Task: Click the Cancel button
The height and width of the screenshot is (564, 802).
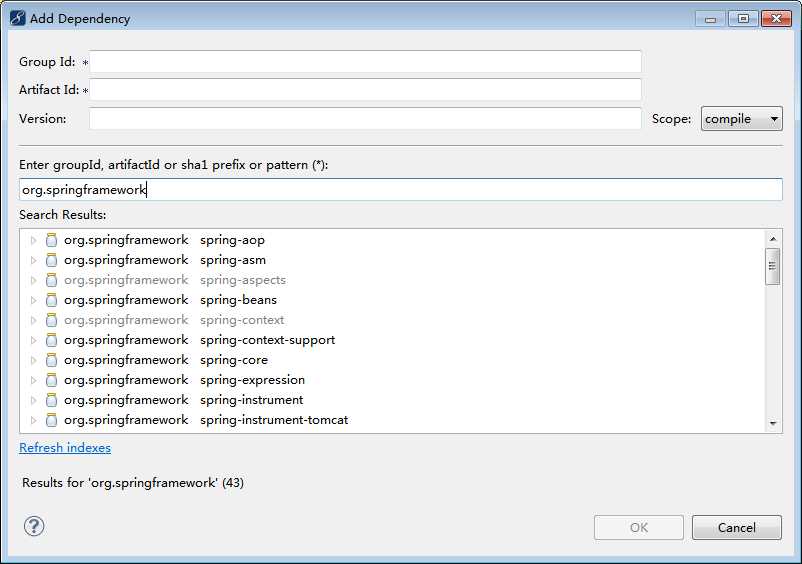Action: click(x=737, y=527)
